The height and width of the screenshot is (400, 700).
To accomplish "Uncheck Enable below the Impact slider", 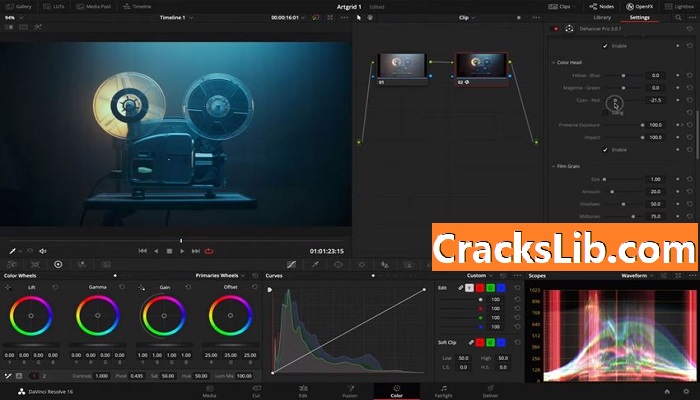I will click(605, 150).
